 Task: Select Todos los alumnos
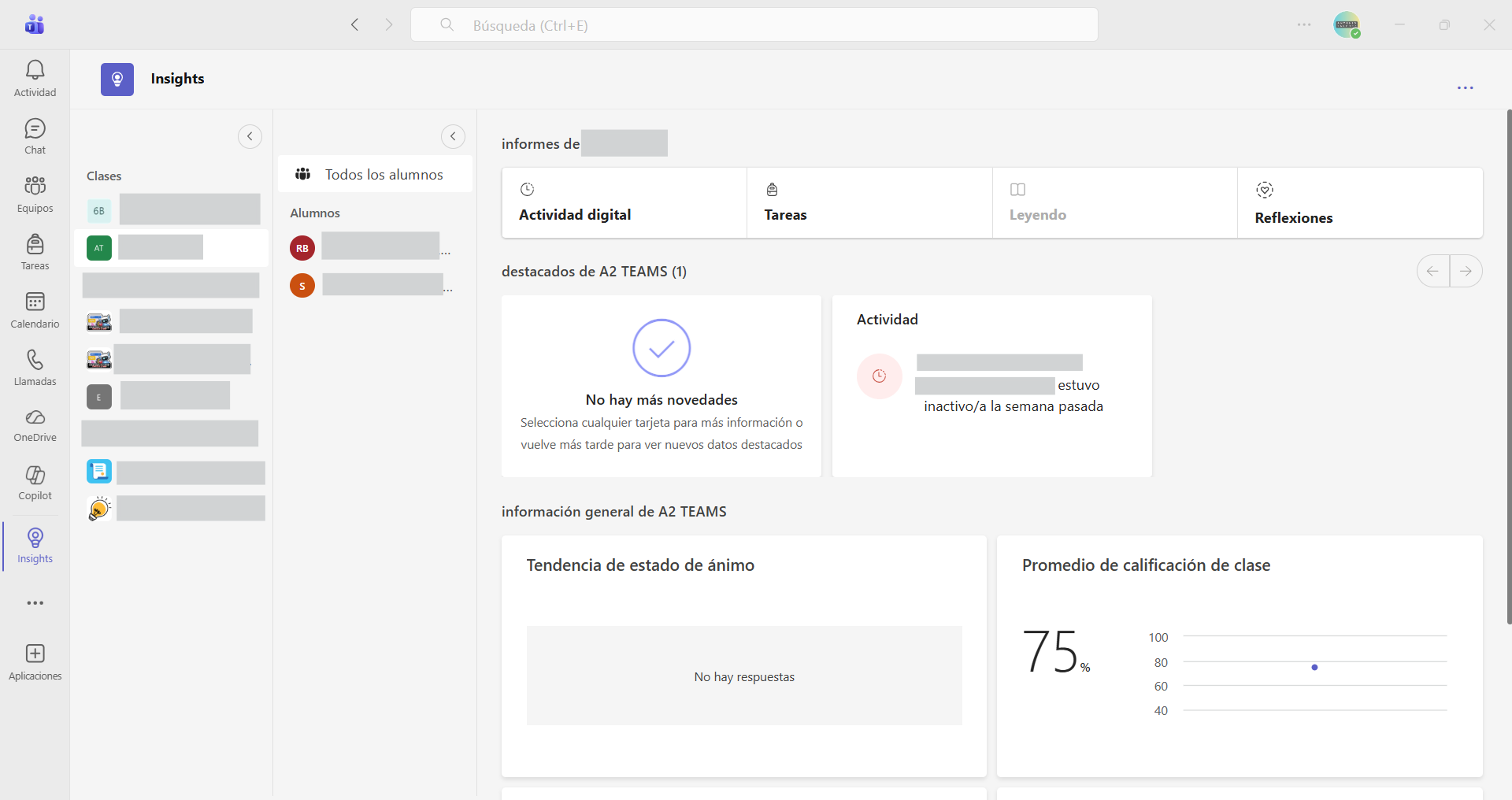375,174
